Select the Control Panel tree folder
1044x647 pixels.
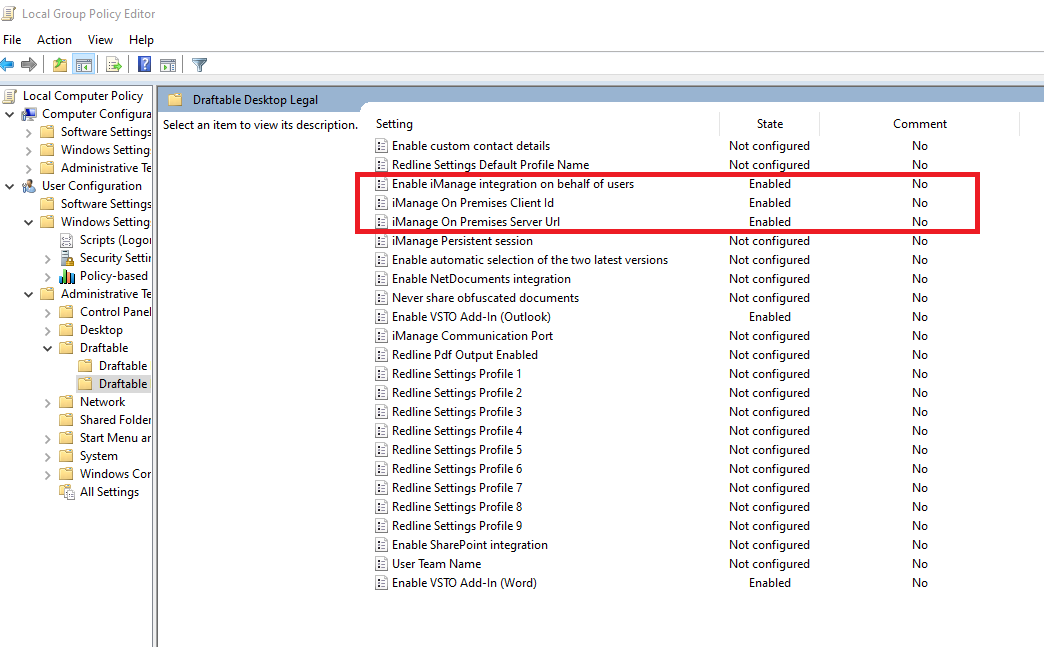coord(115,312)
